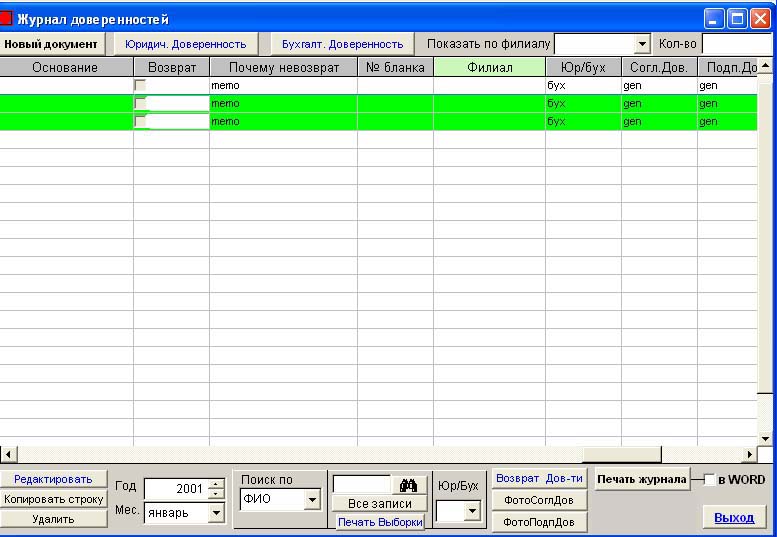Show all records with 'Все записи'

[x=380, y=503]
